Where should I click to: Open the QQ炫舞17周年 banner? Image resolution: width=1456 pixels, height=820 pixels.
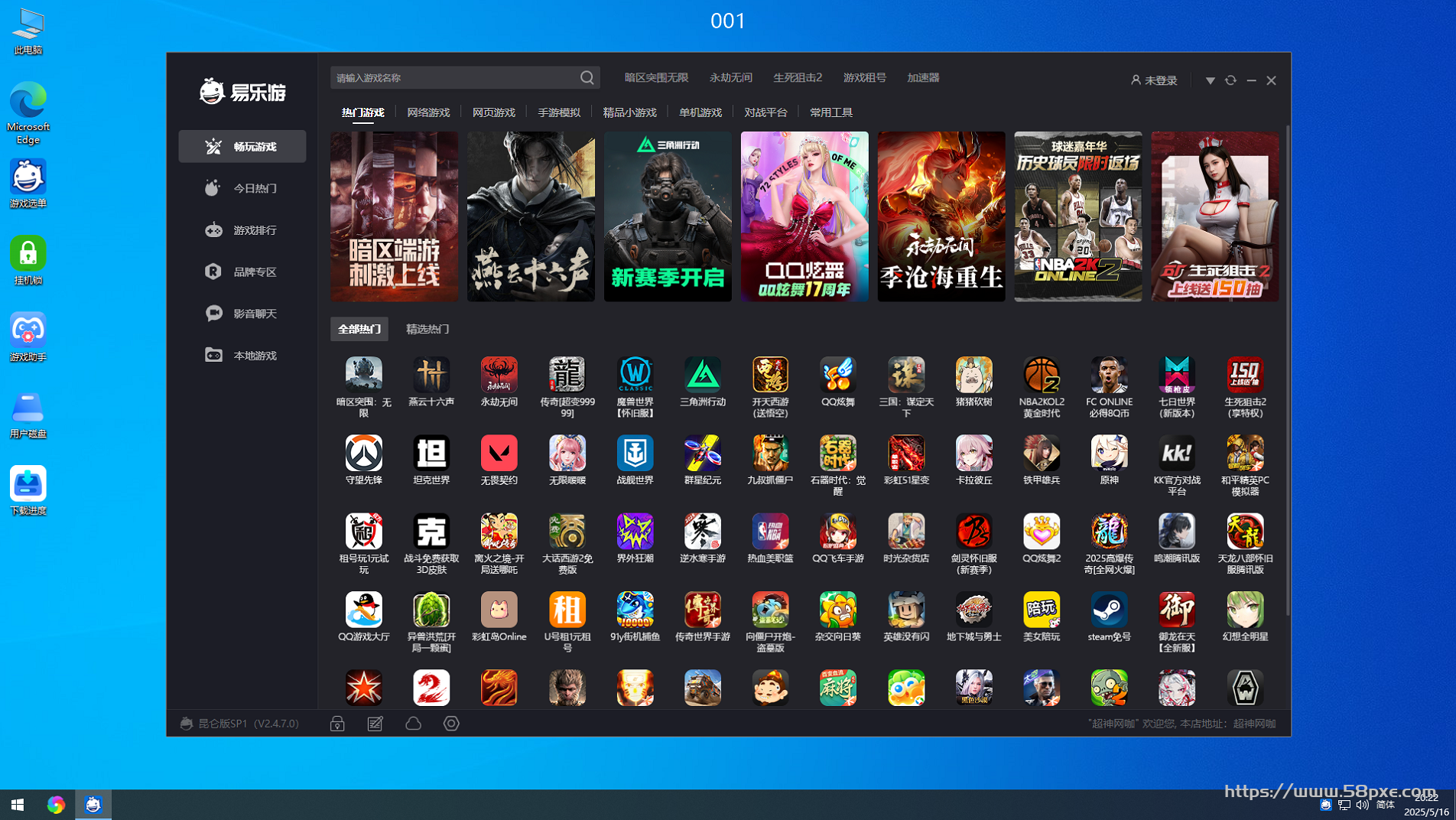point(804,216)
